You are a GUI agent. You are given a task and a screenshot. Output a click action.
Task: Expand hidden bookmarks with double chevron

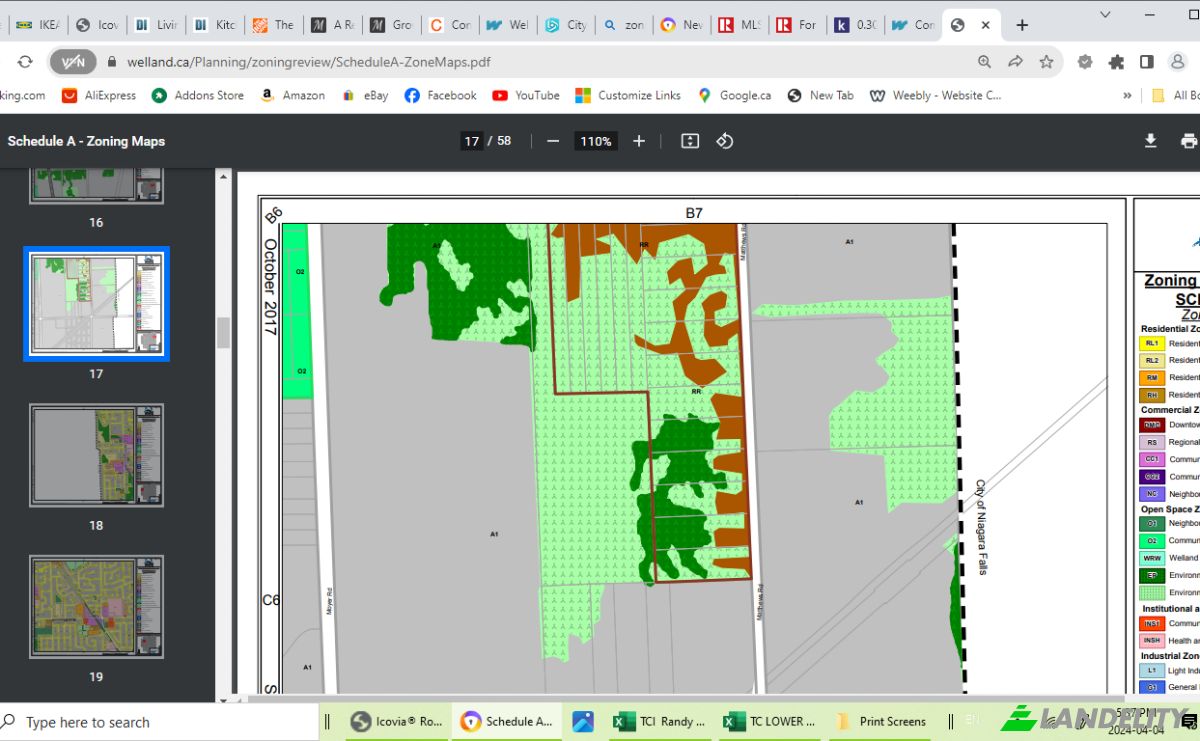pyautogui.click(x=1127, y=95)
